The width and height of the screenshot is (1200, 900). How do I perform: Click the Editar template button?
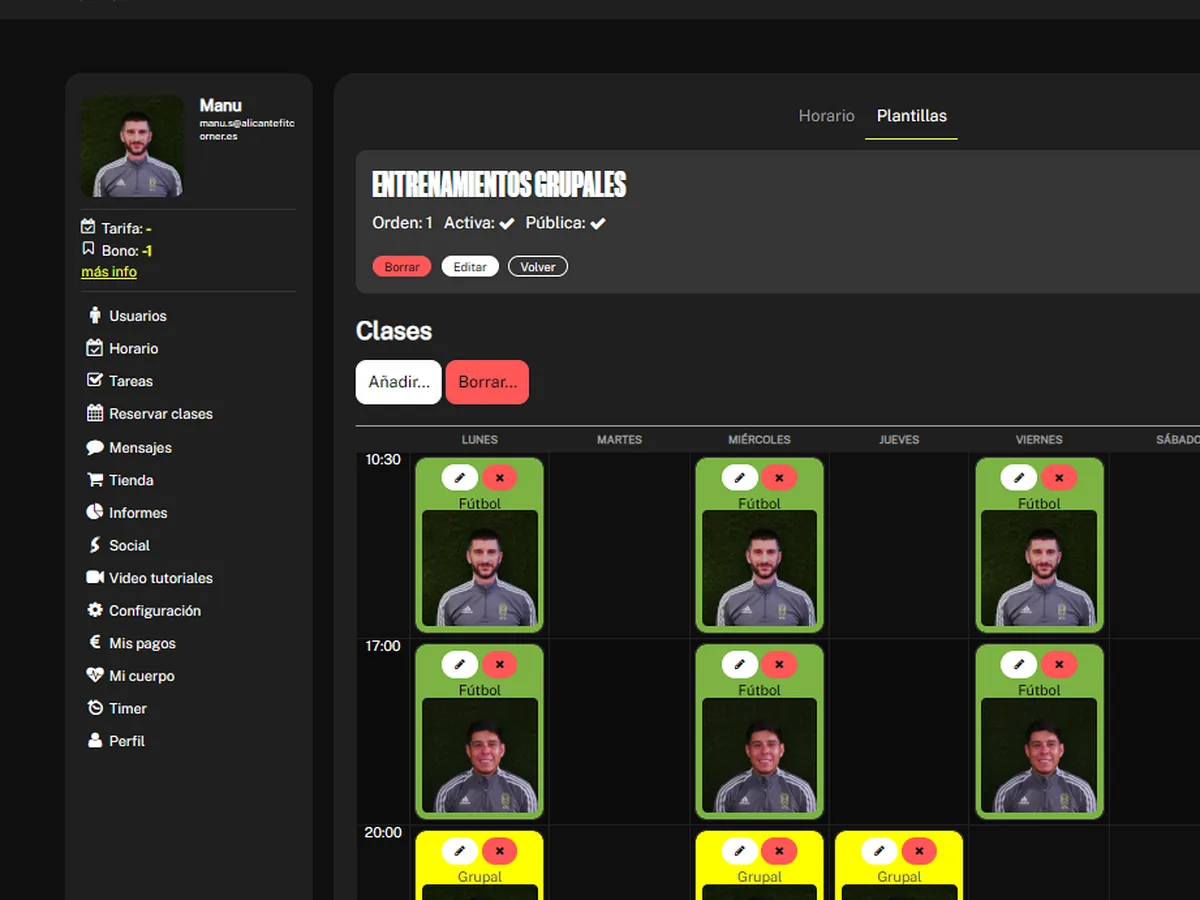(x=470, y=267)
